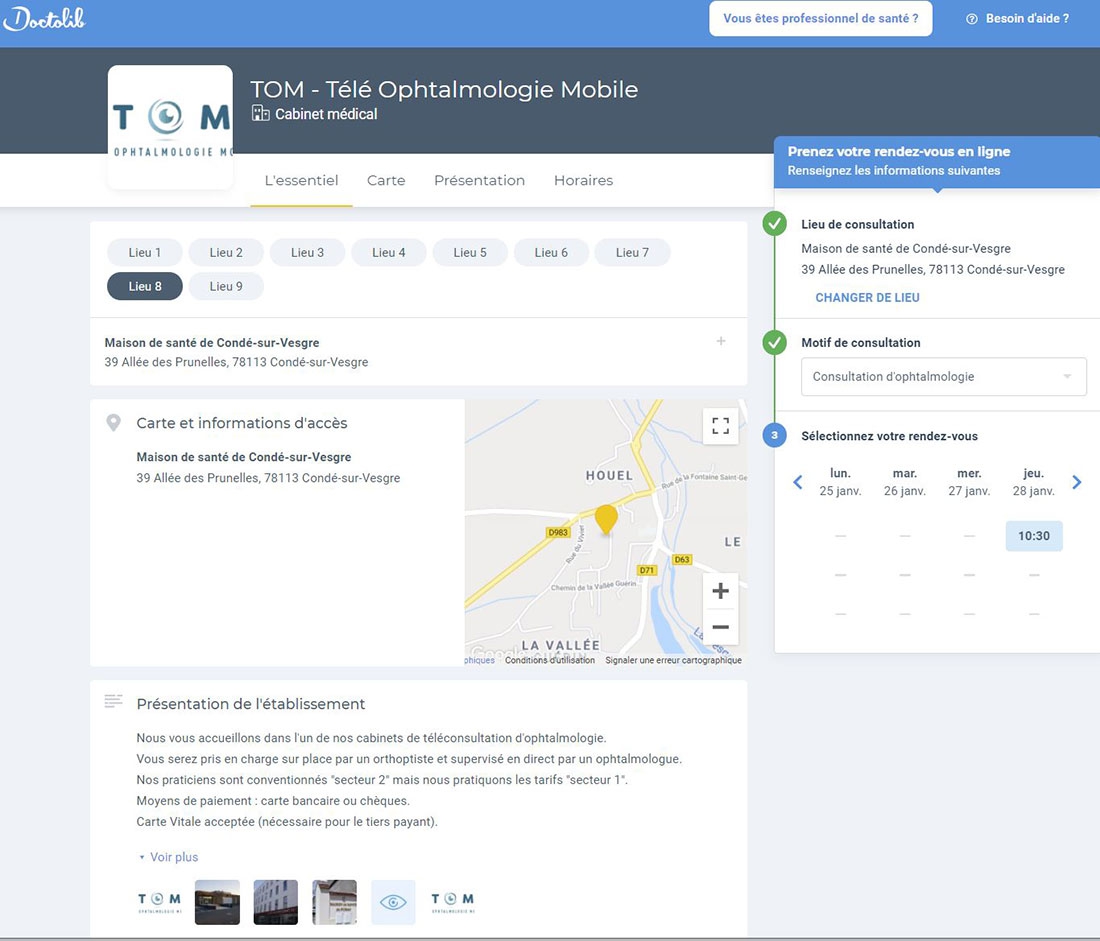Select Lieu 4 location
The height and width of the screenshot is (941, 1100).
click(389, 253)
